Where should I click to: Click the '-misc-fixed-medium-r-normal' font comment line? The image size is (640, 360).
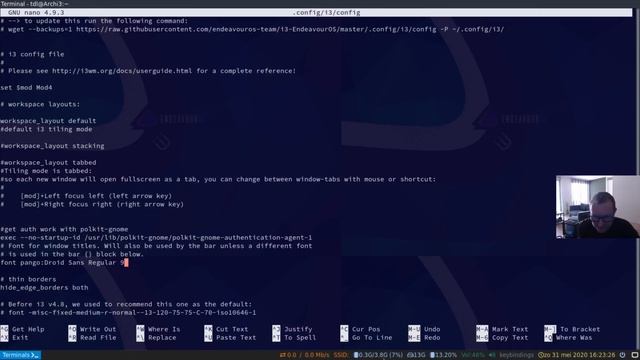click(x=128, y=313)
